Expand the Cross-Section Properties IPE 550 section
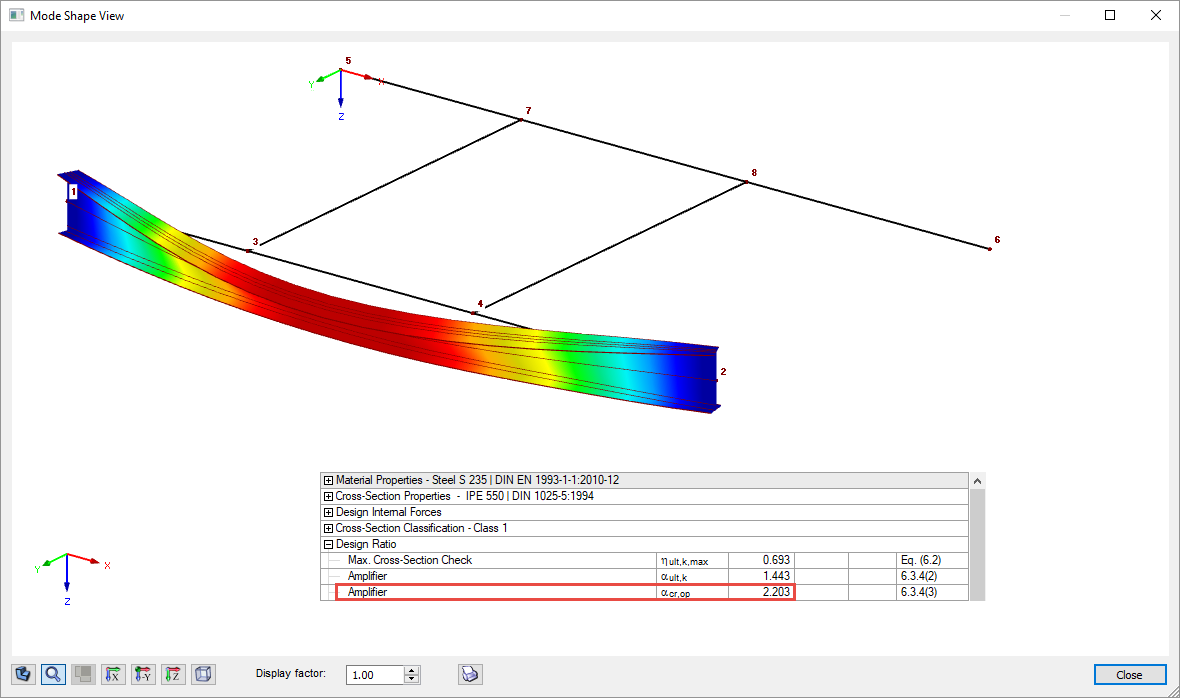The height and width of the screenshot is (698, 1180). point(328,496)
